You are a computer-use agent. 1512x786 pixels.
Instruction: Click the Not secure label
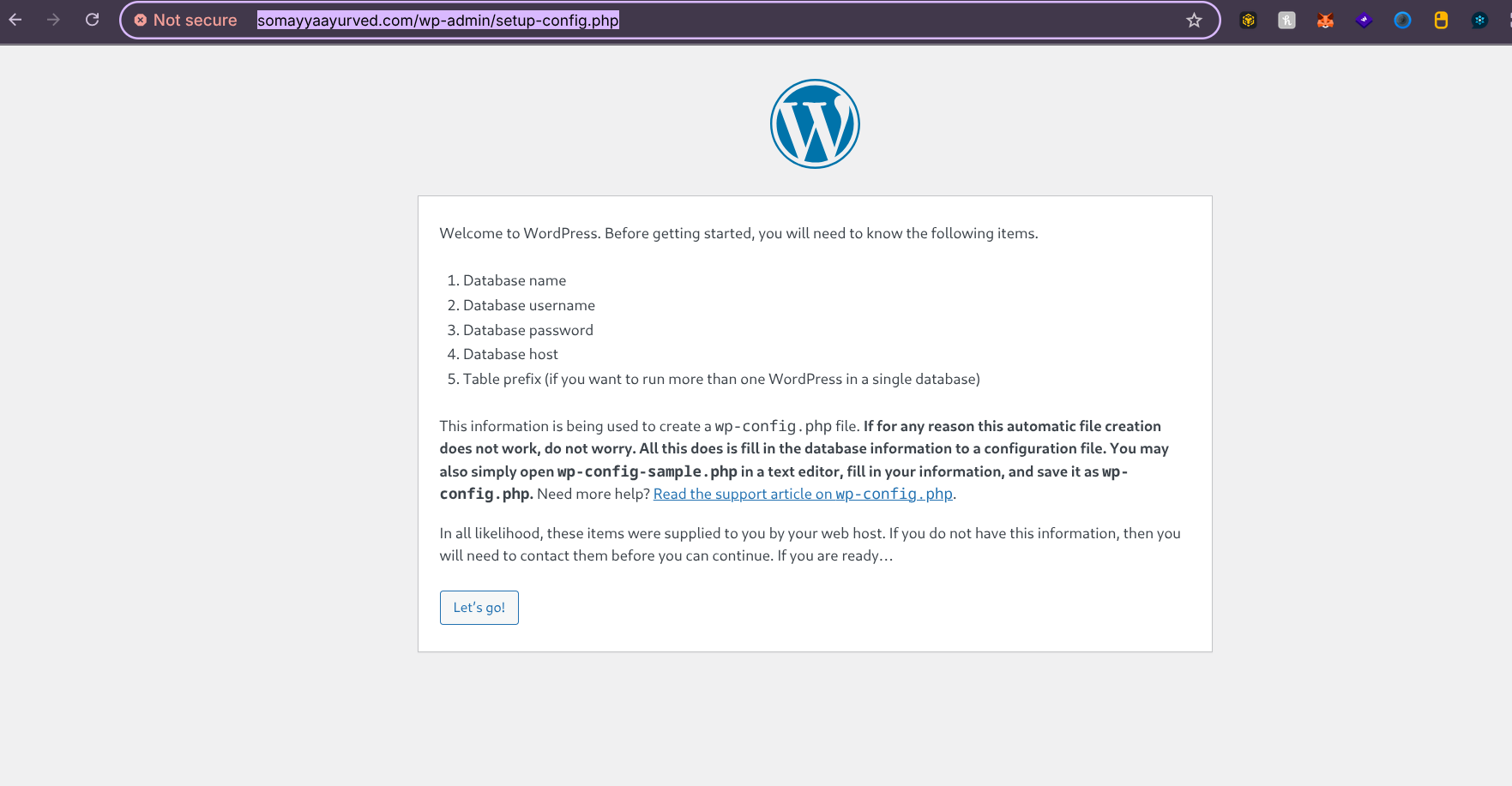click(x=195, y=20)
